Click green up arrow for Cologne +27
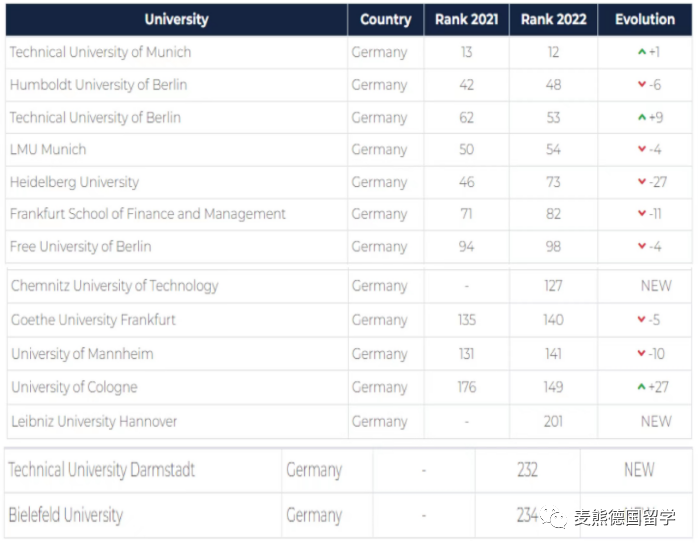The image size is (698, 549). coord(641,386)
